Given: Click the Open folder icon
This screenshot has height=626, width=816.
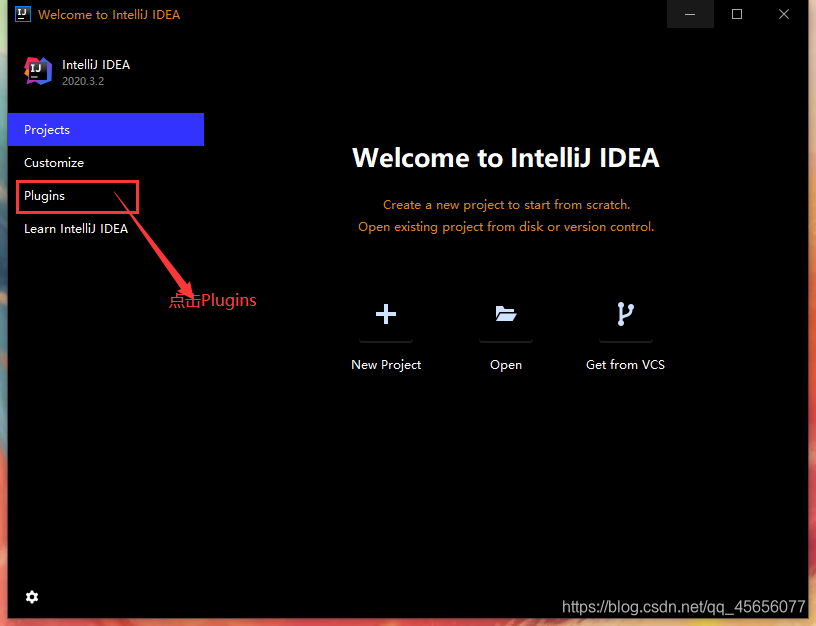Looking at the screenshot, I should coord(506,314).
